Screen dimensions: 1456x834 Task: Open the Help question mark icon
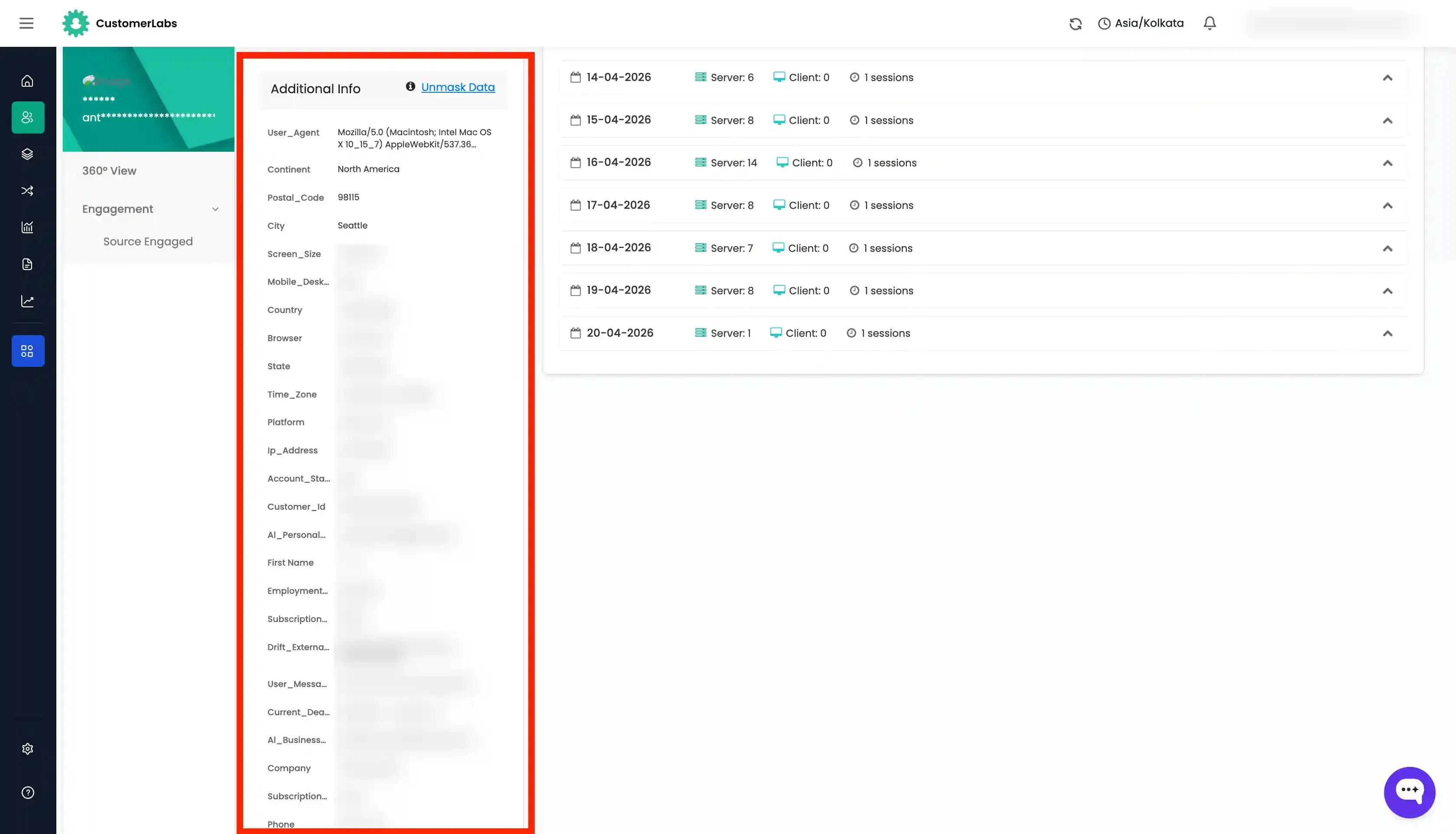(27, 792)
